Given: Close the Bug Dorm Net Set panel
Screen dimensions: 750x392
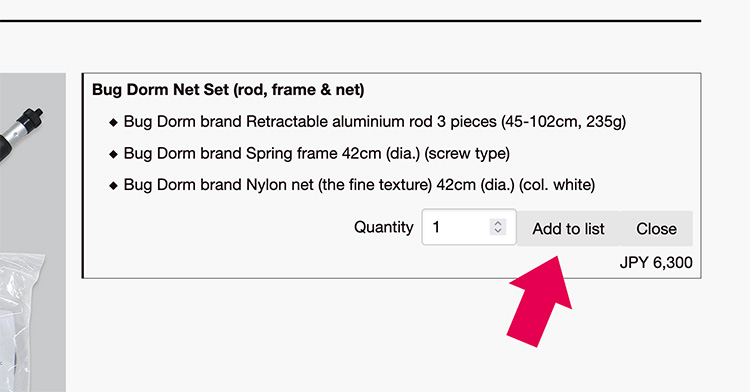Looking at the screenshot, I should [656, 229].
